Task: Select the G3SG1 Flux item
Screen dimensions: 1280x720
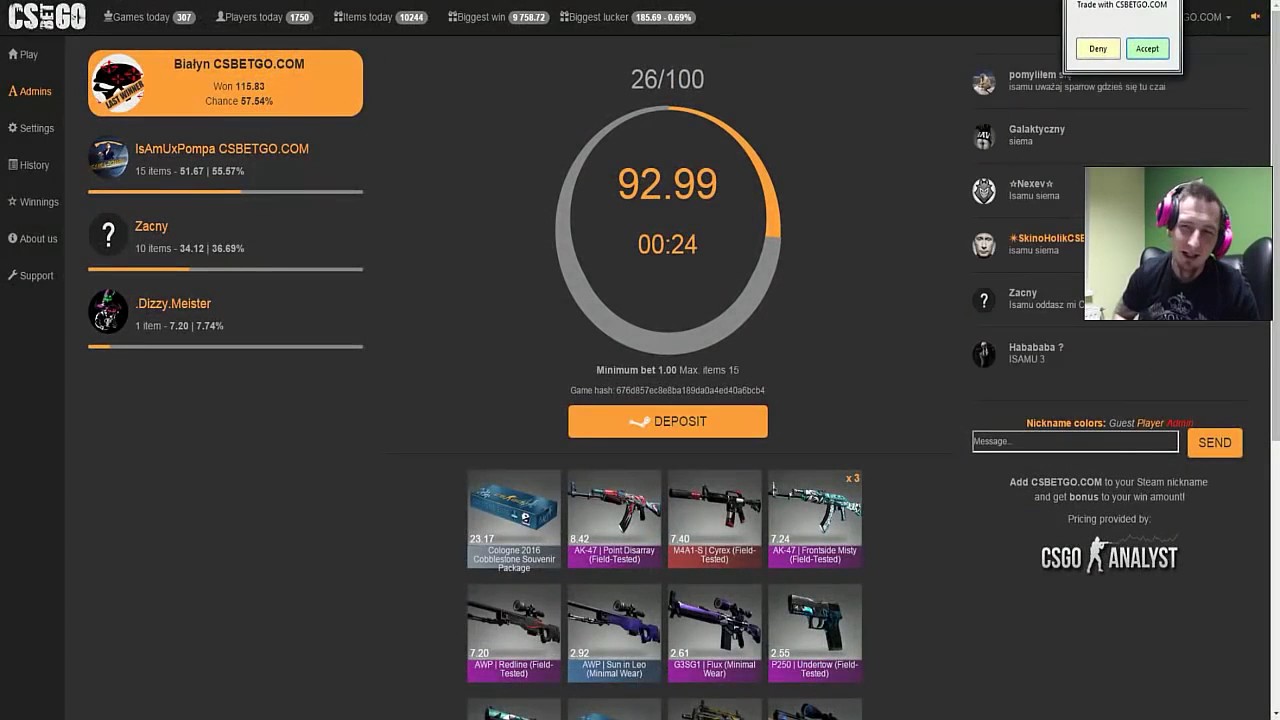Action: [714, 633]
